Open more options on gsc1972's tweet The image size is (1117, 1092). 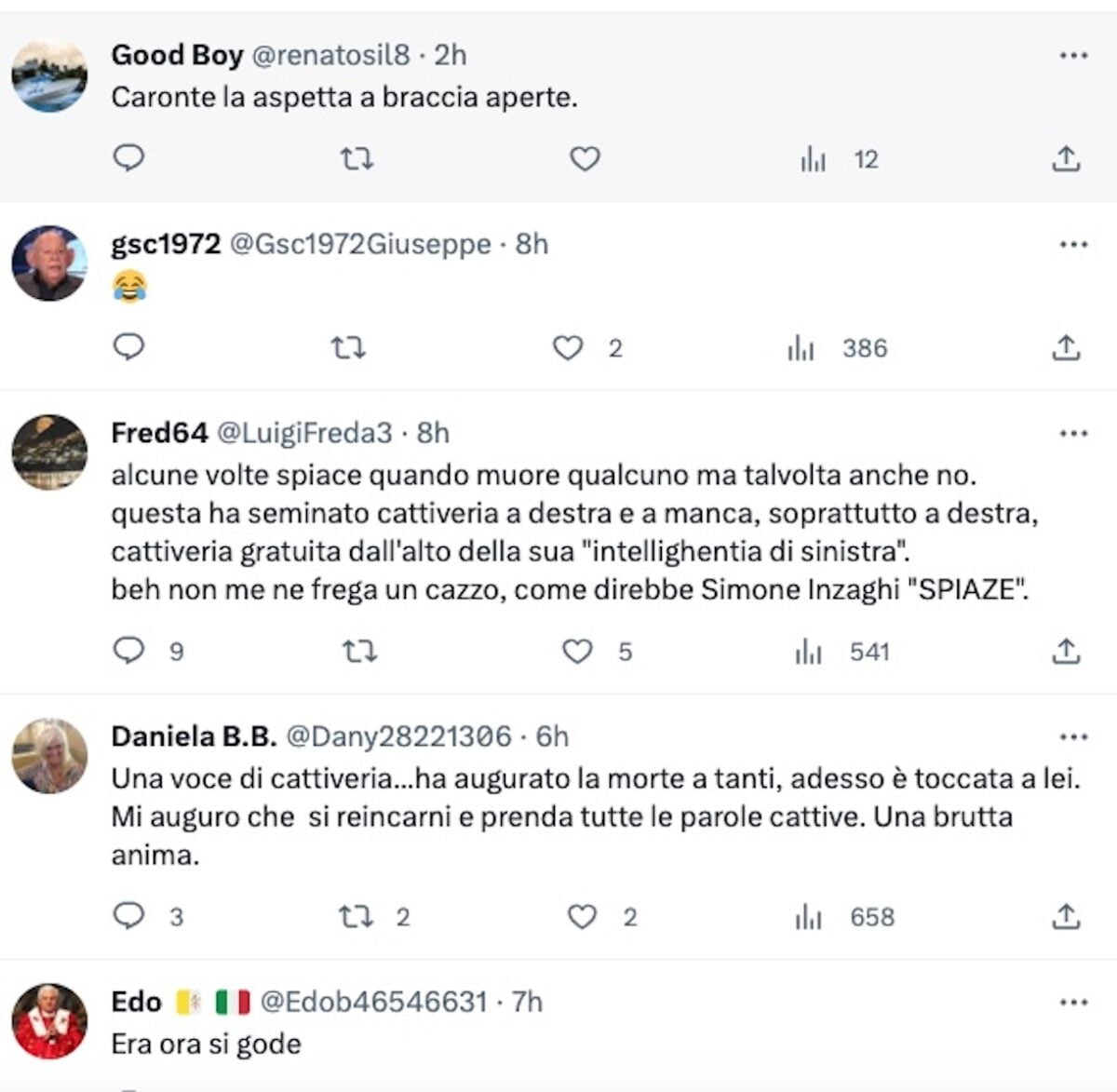pyautogui.click(x=1073, y=245)
